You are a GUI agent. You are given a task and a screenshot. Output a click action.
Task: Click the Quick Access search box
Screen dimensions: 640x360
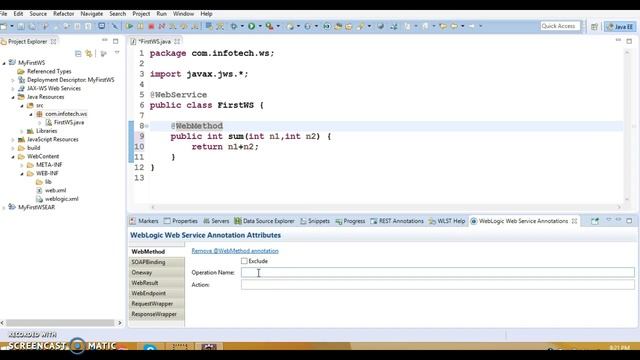560,26
